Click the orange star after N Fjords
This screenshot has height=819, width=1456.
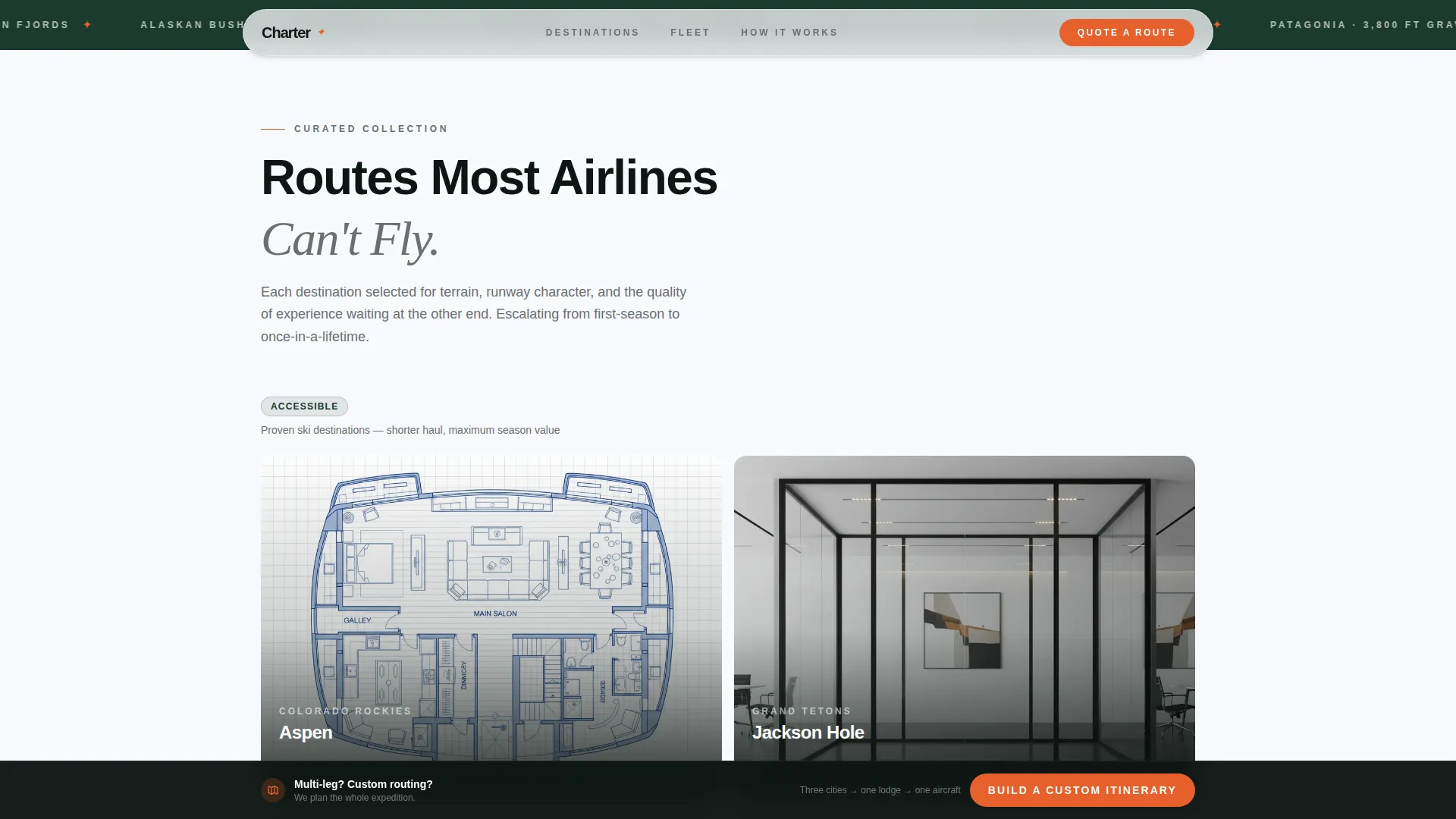tap(88, 25)
